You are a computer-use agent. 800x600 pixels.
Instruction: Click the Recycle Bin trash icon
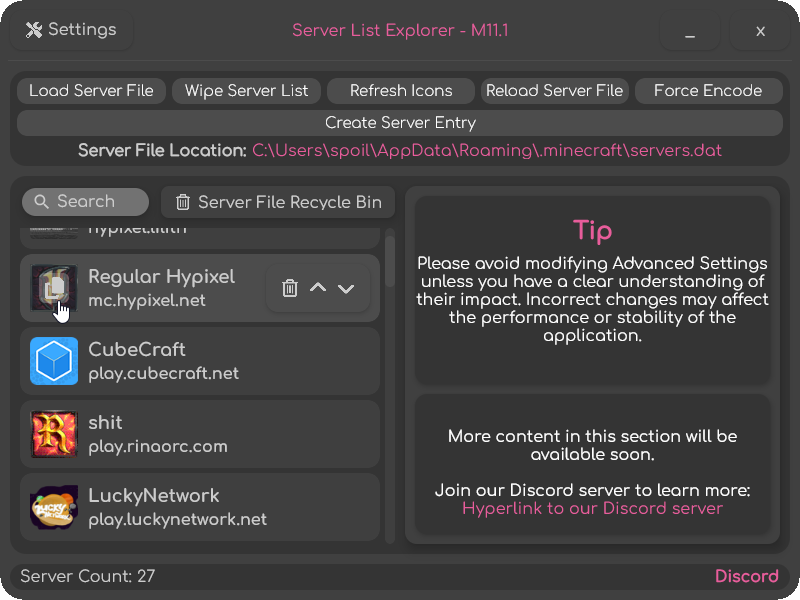coord(183,202)
